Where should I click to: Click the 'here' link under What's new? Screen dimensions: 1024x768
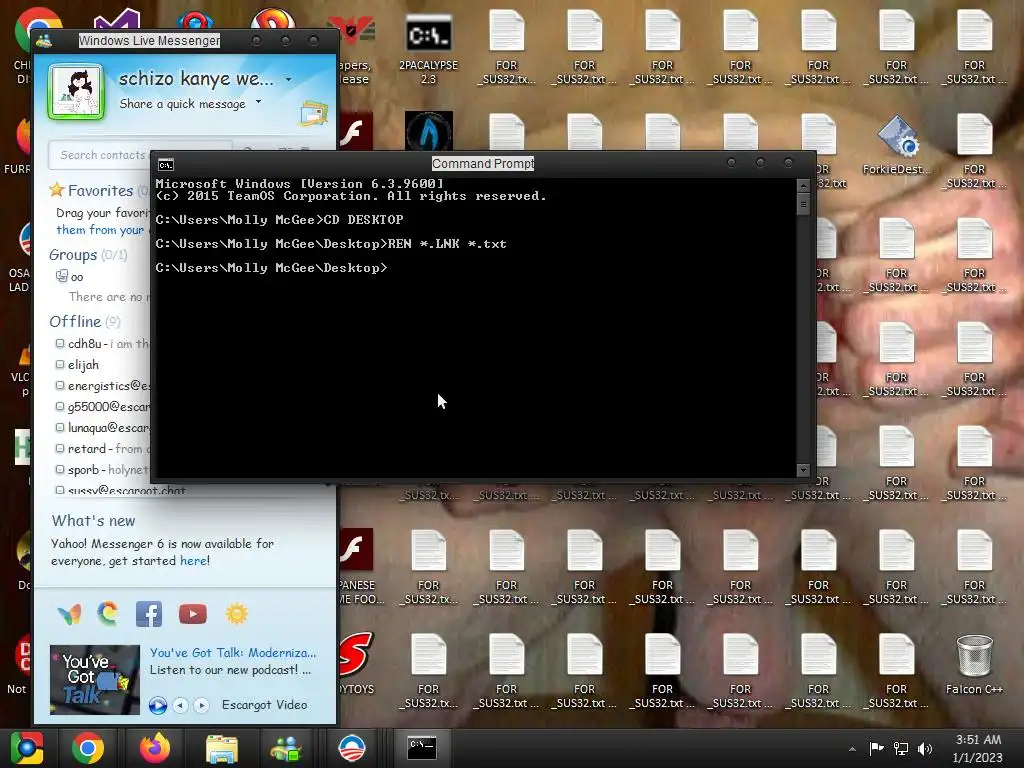point(193,560)
